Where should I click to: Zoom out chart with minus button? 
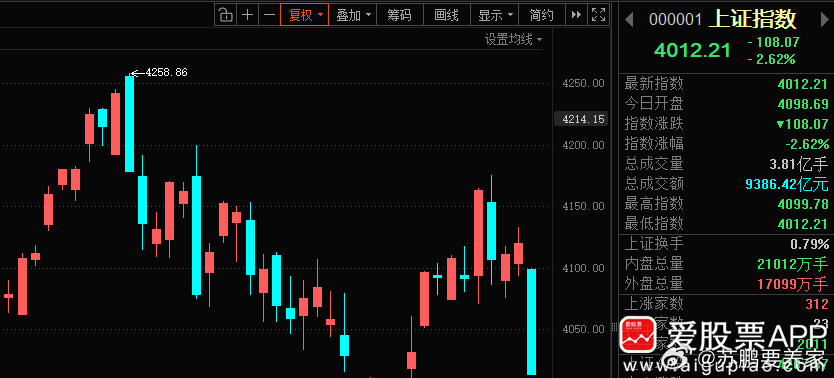point(270,15)
